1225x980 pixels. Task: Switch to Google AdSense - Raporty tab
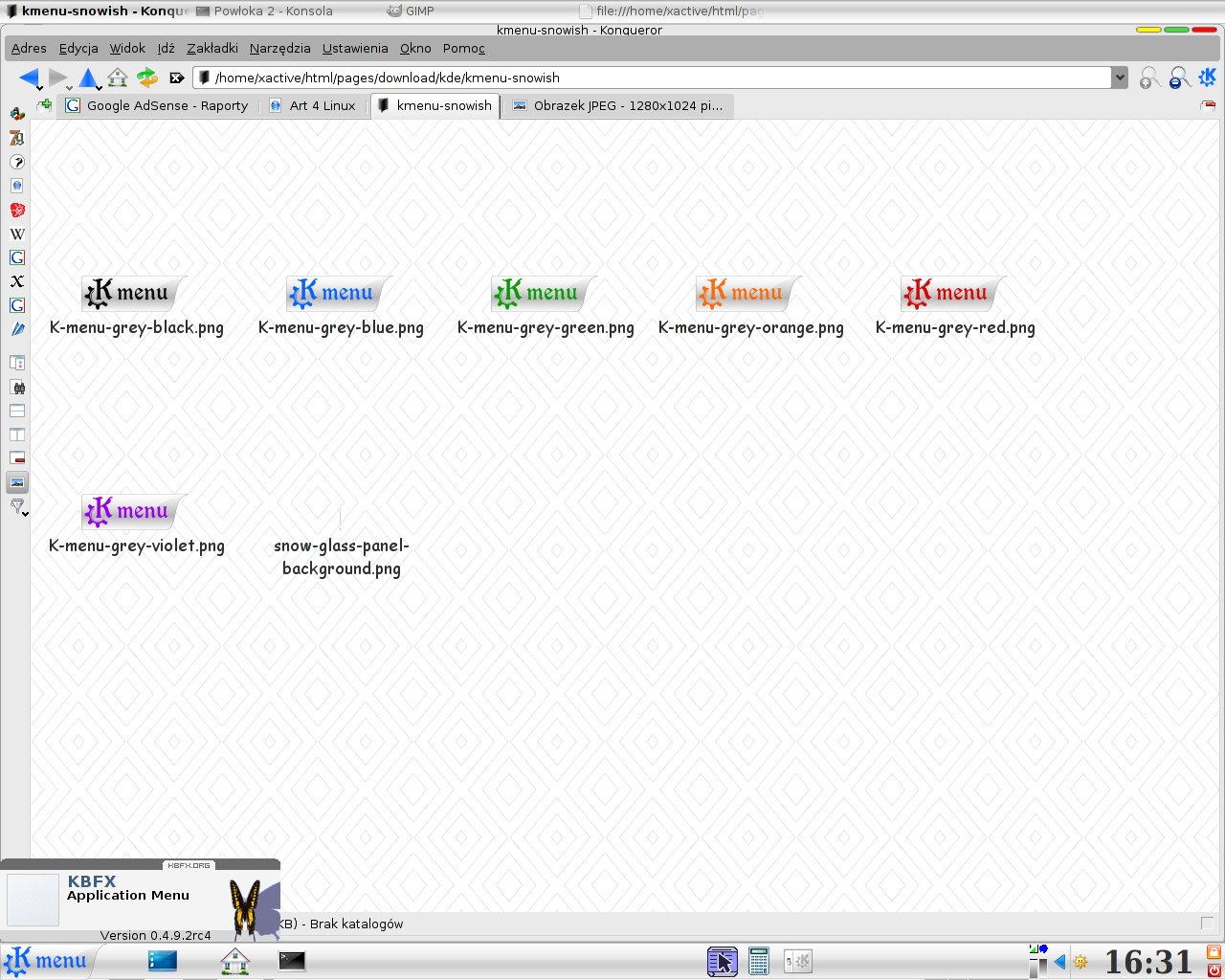[158, 105]
